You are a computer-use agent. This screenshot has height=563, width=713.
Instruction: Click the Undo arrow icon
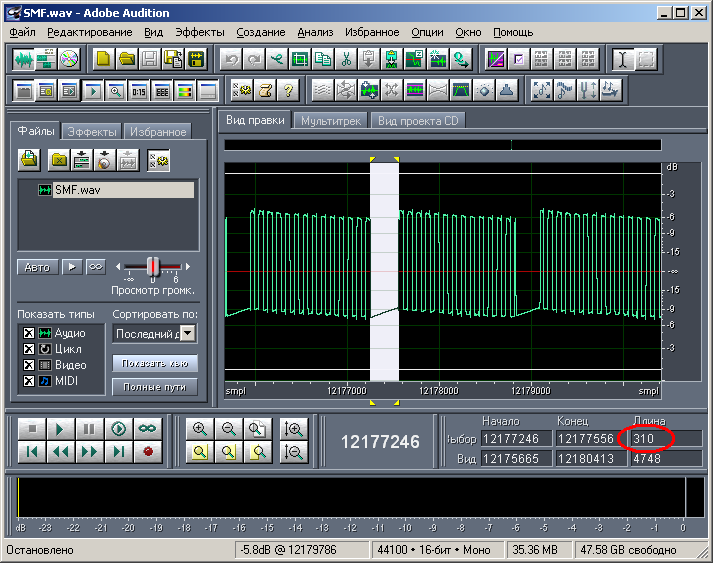(x=231, y=59)
